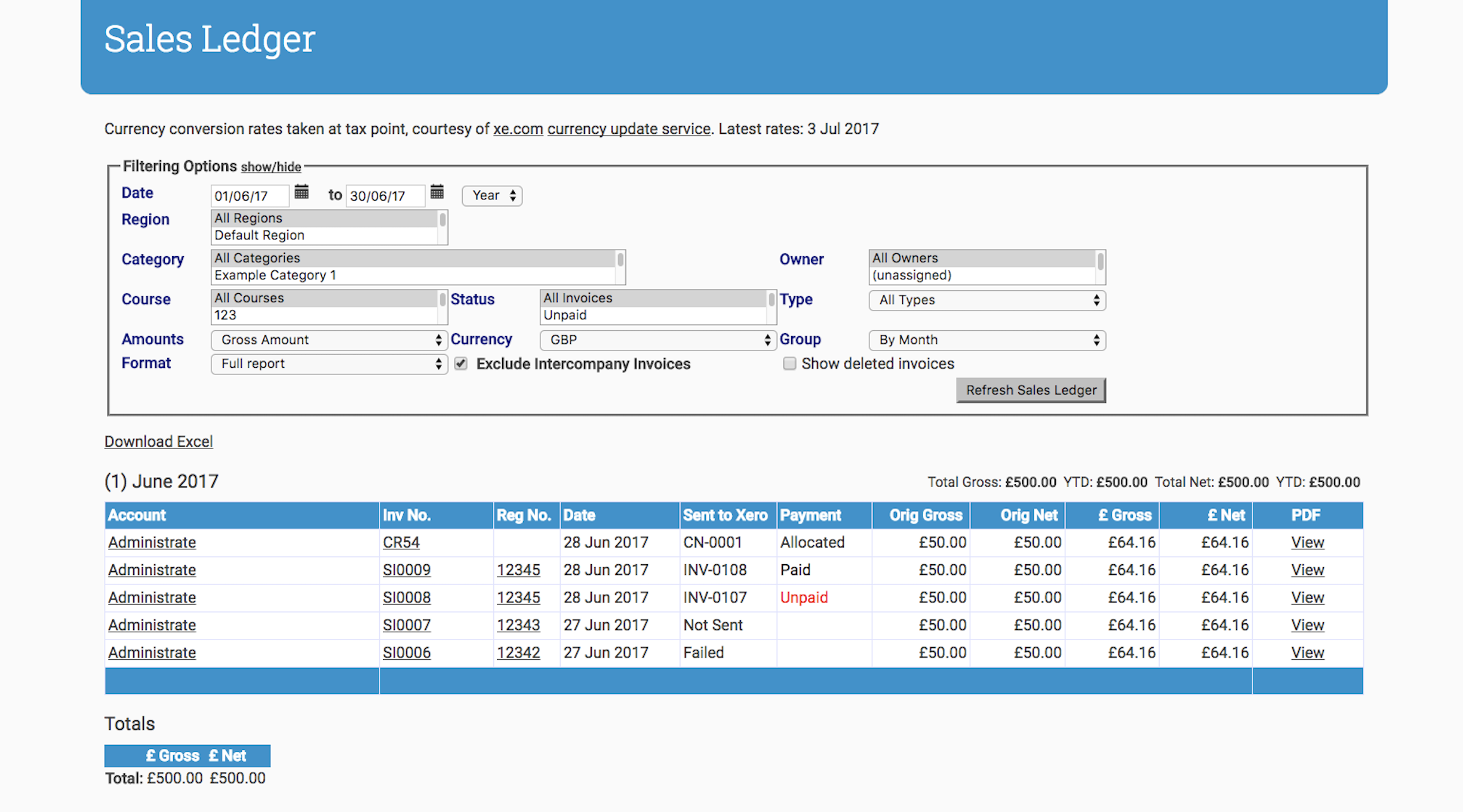View PDF for invoice SI0006
Screen dimensions: 1463x812
tap(1307, 653)
